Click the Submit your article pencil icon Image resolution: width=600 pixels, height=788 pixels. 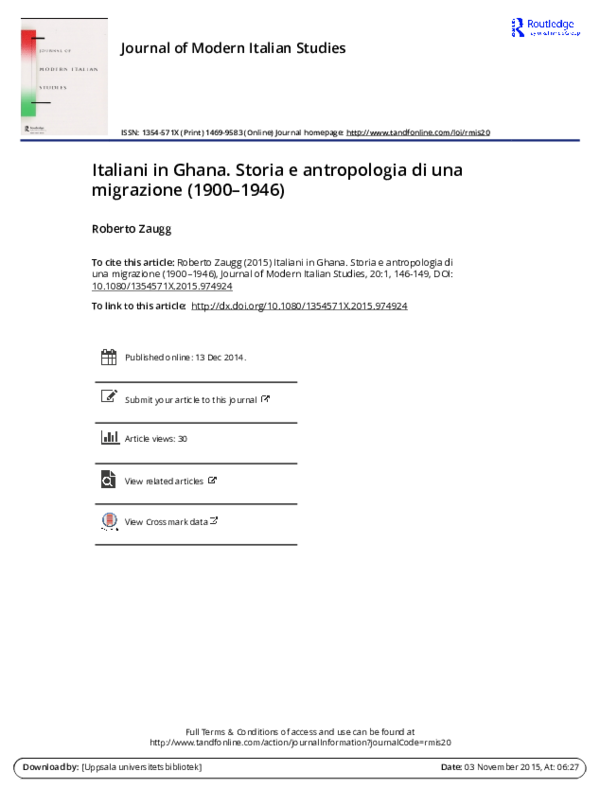[x=109, y=396]
